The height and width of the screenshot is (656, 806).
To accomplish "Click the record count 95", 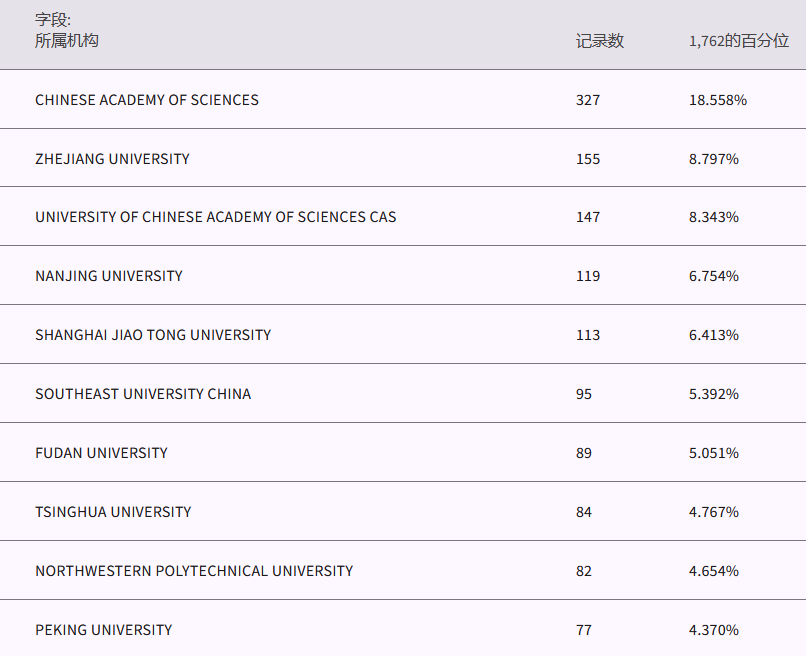I will coord(584,394).
